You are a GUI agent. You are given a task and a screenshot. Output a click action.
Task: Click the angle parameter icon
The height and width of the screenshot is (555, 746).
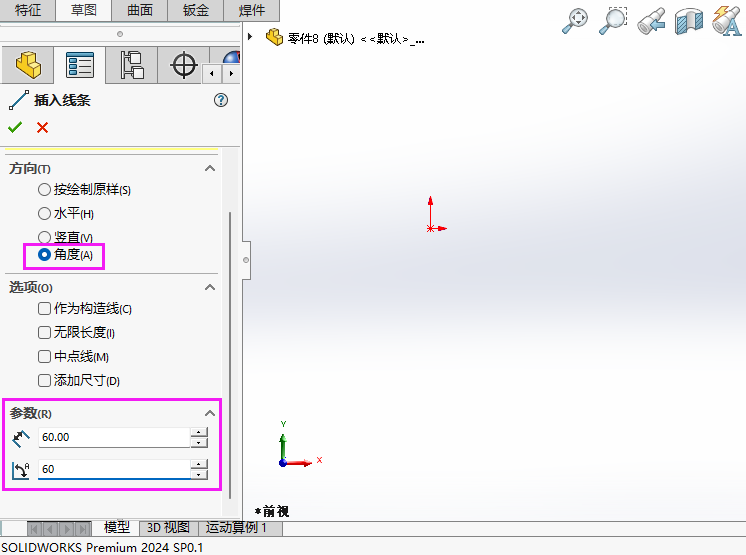click(x=21, y=470)
